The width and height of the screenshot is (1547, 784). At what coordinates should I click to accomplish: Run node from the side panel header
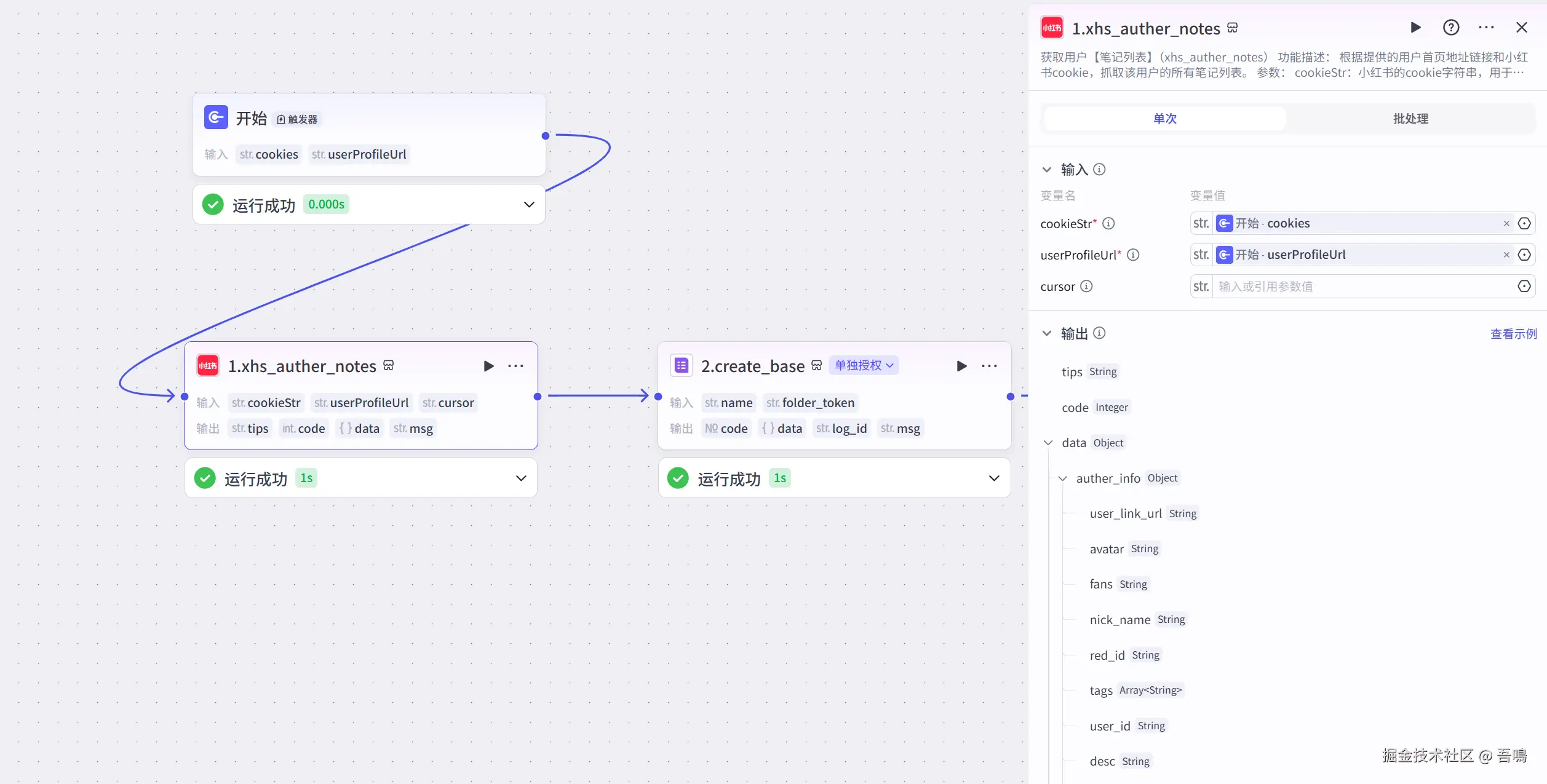1415,28
